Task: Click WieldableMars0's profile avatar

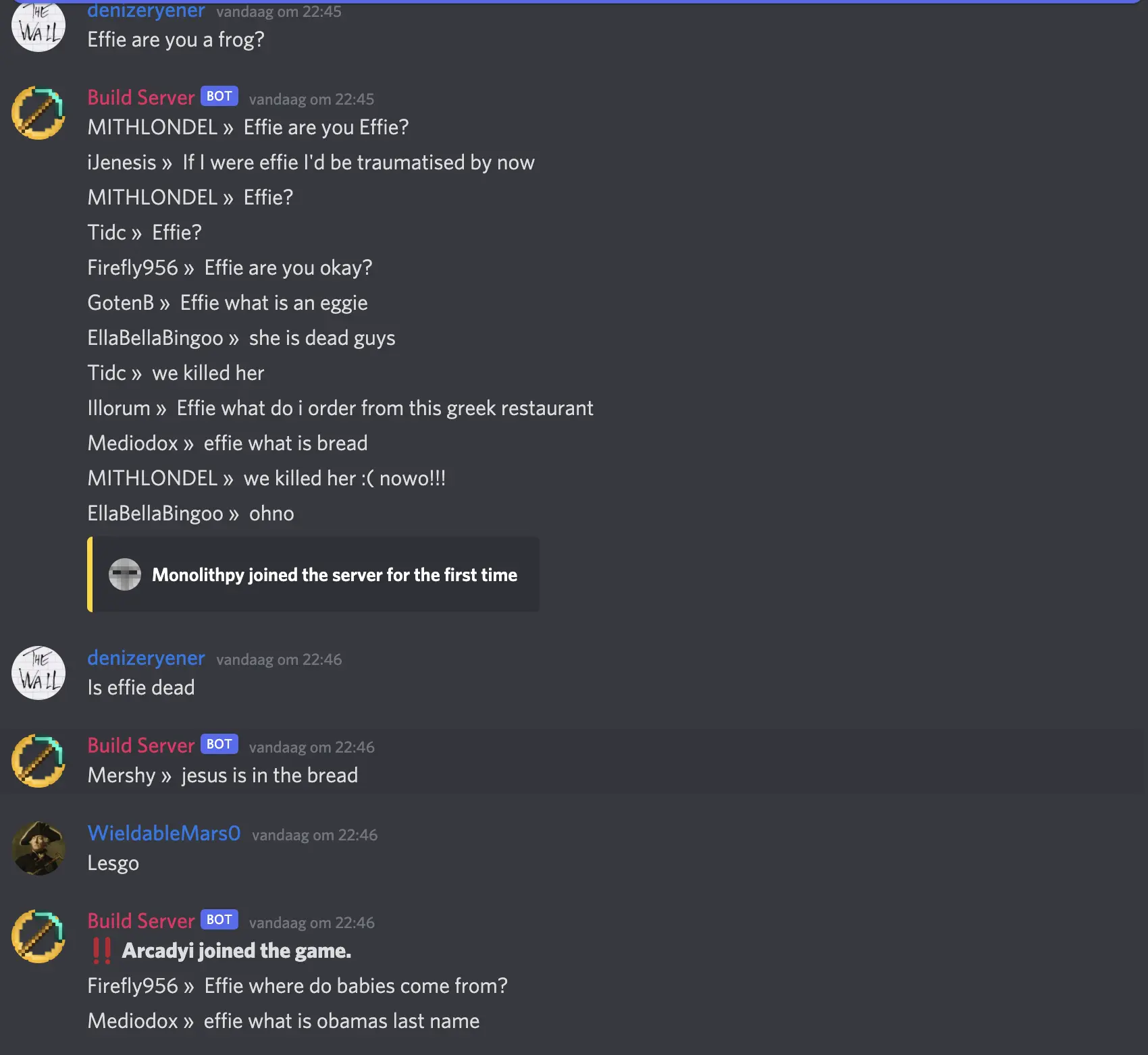Action: pos(38,848)
